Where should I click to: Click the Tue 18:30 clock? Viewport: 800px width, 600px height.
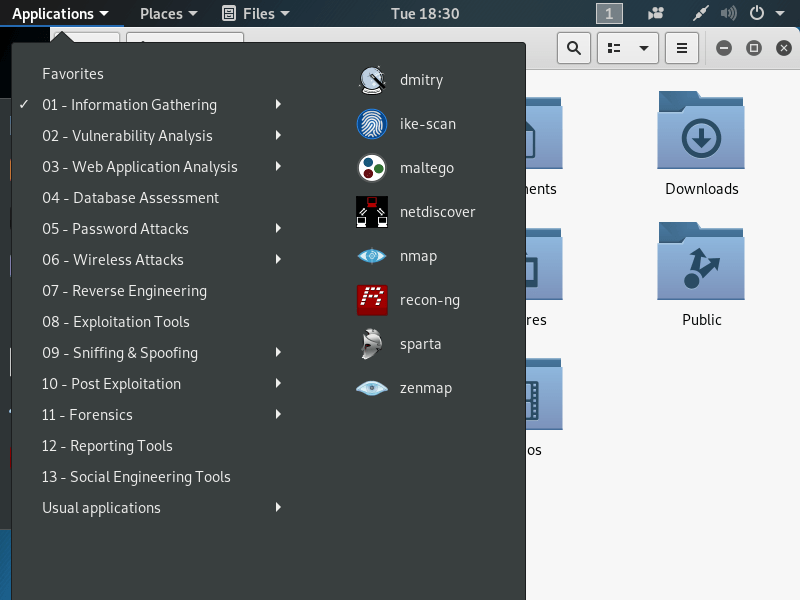click(425, 14)
